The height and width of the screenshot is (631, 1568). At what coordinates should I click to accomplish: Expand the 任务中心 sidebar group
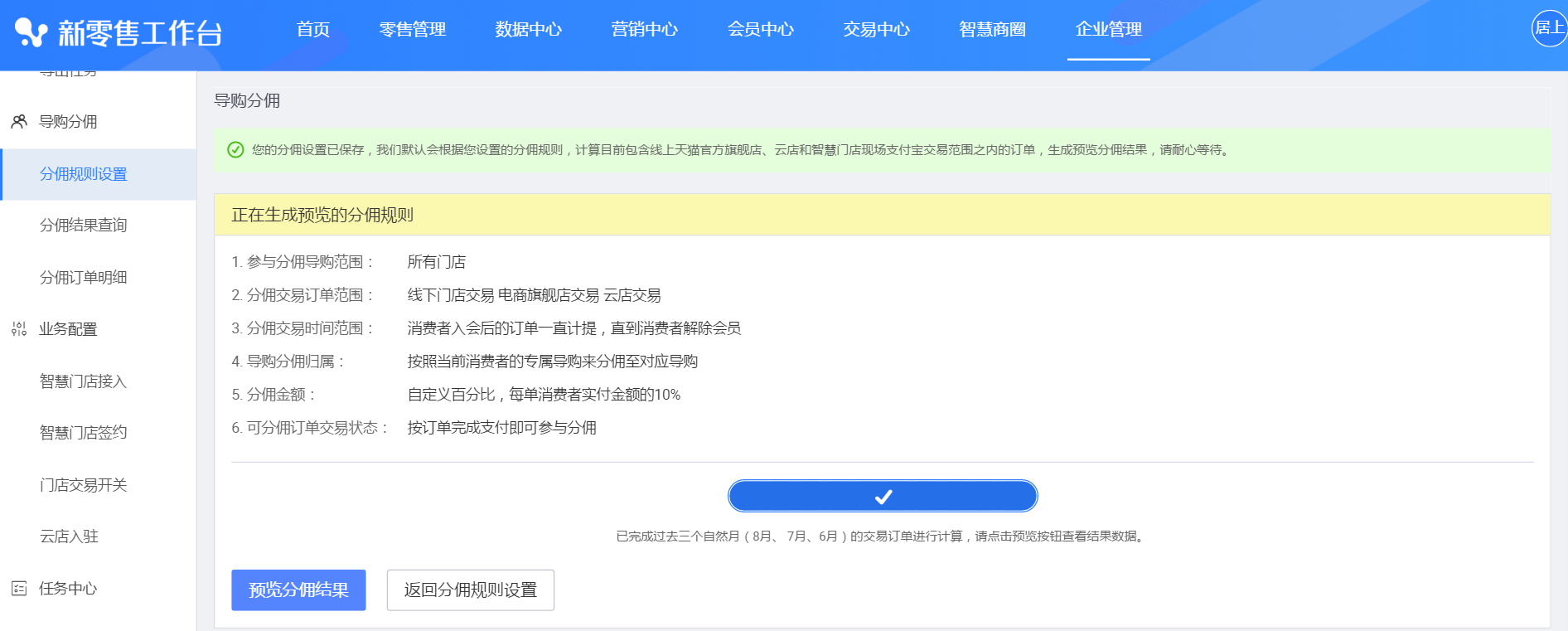click(x=68, y=589)
